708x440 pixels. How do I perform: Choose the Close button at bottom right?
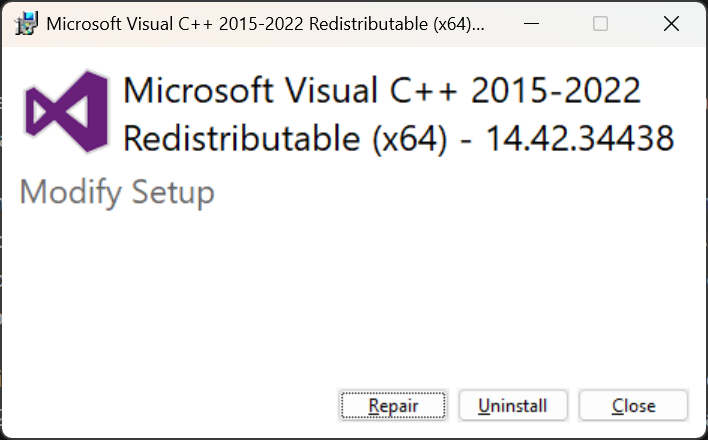point(633,405)
